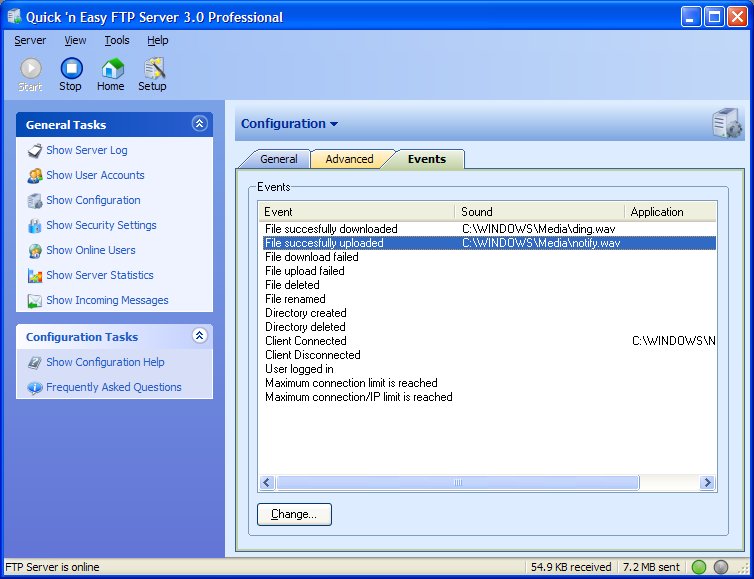The width and height of the screenshot is (754, 579).
Task: Click the scroll left arrow of events list
Action: click(267, 482)
